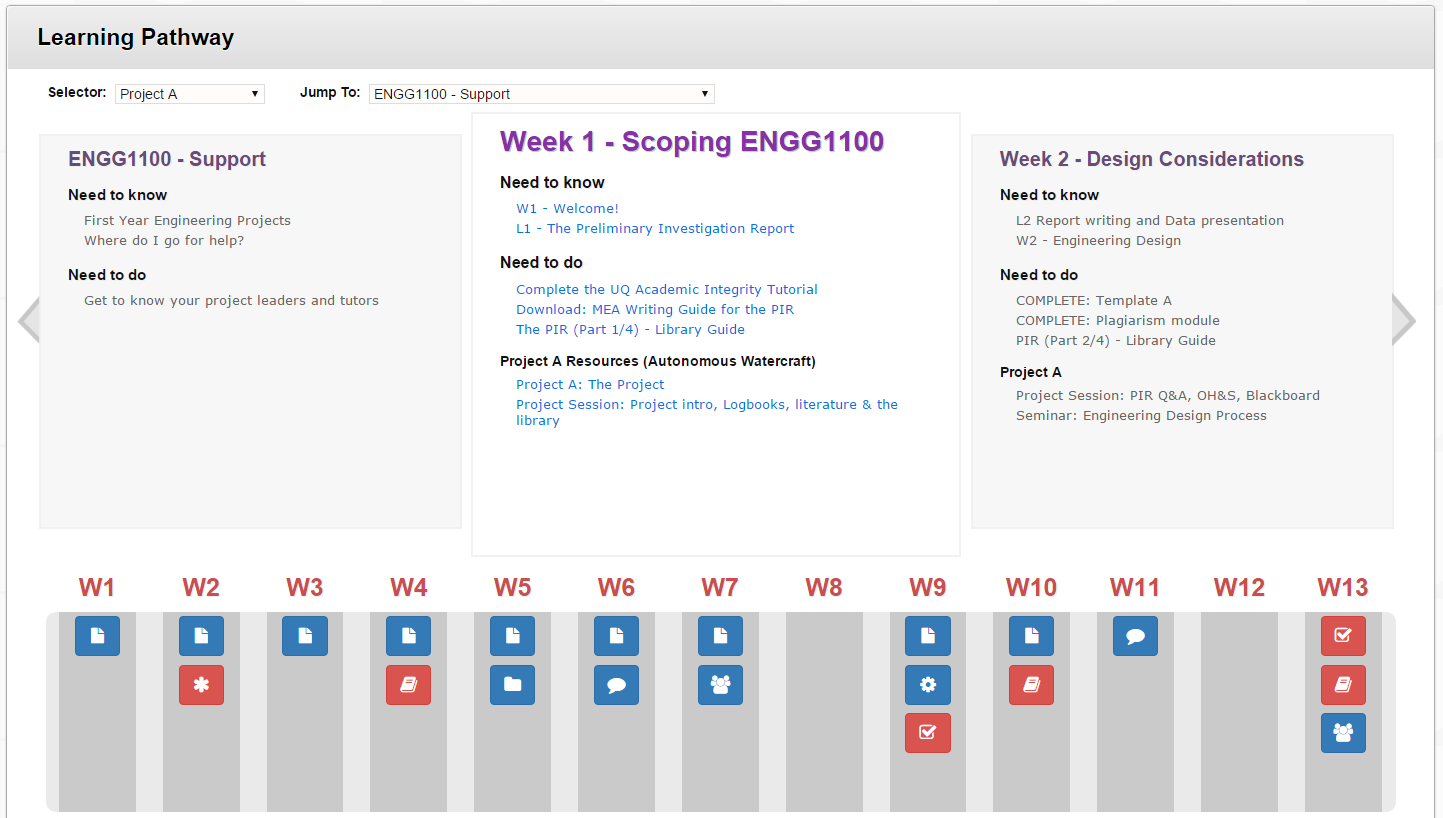Click W2 - Engineering Design text

(1098, 241)
